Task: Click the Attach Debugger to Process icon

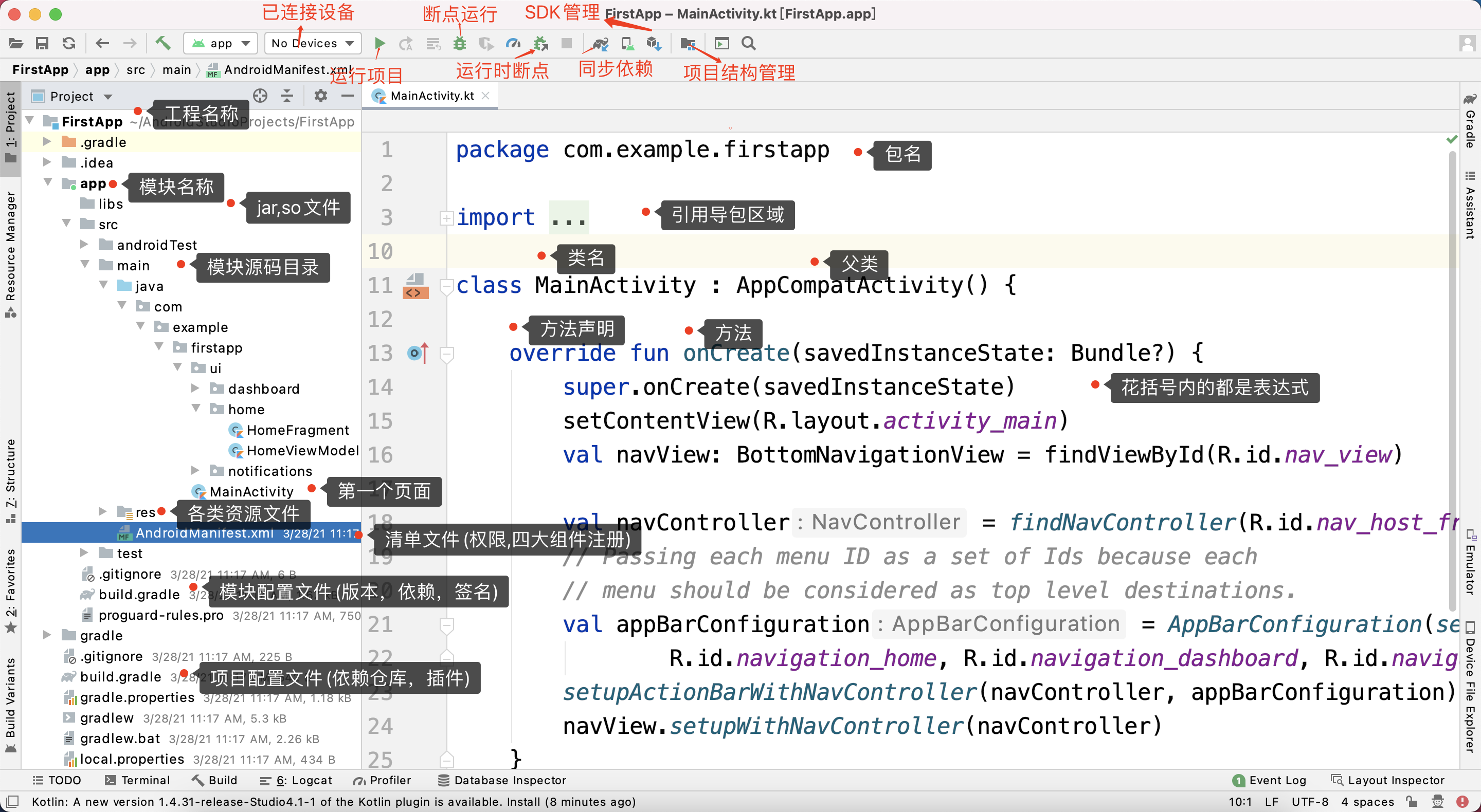Action: (x=540, y=43)
